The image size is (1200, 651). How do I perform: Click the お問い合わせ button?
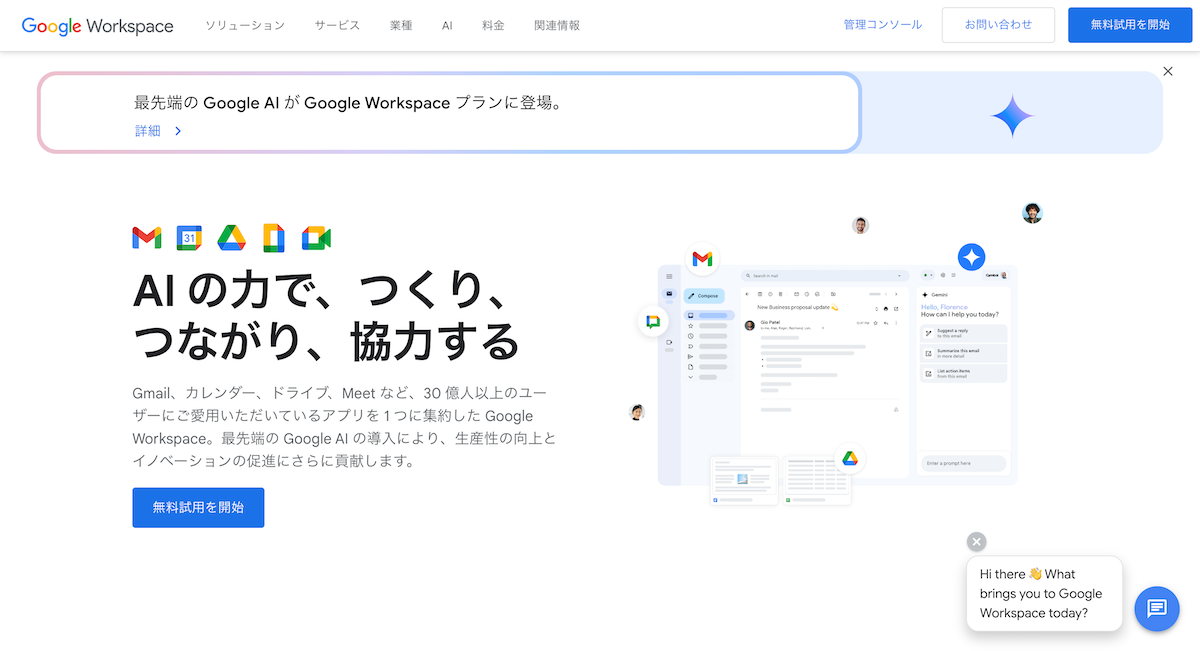[x=998, y=25]
